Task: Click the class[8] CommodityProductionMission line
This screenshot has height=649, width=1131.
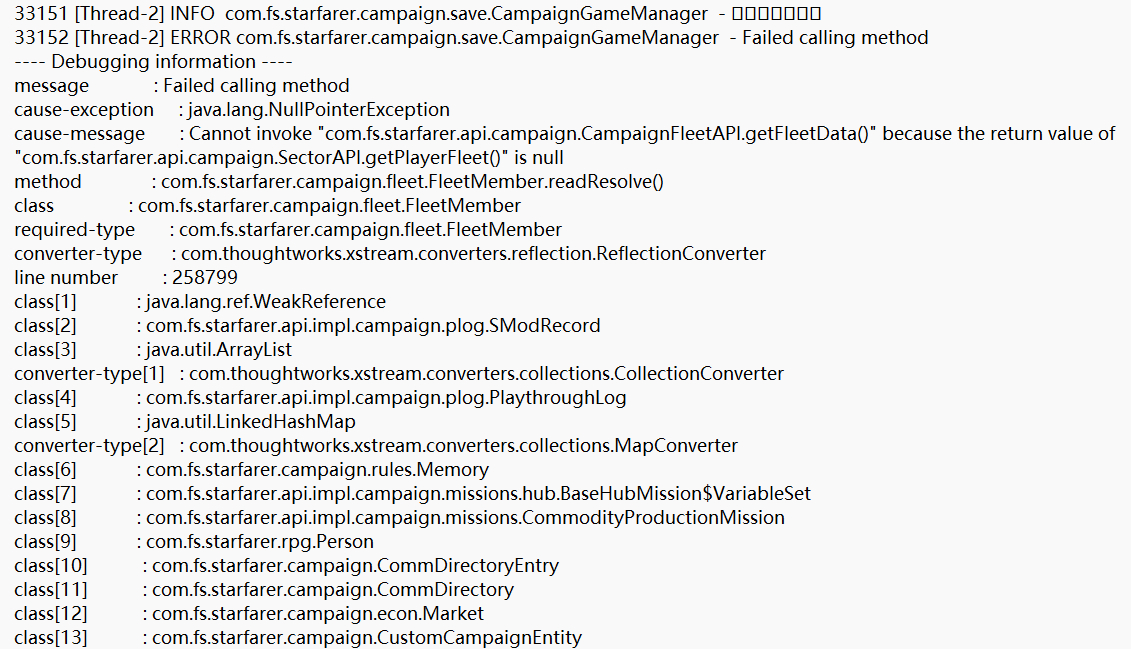Action: click(x=465, y=518)
